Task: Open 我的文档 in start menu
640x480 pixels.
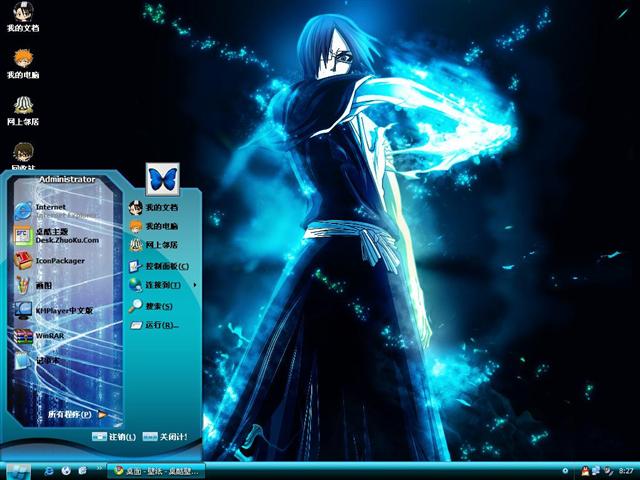Action: [x=153, y=207]
